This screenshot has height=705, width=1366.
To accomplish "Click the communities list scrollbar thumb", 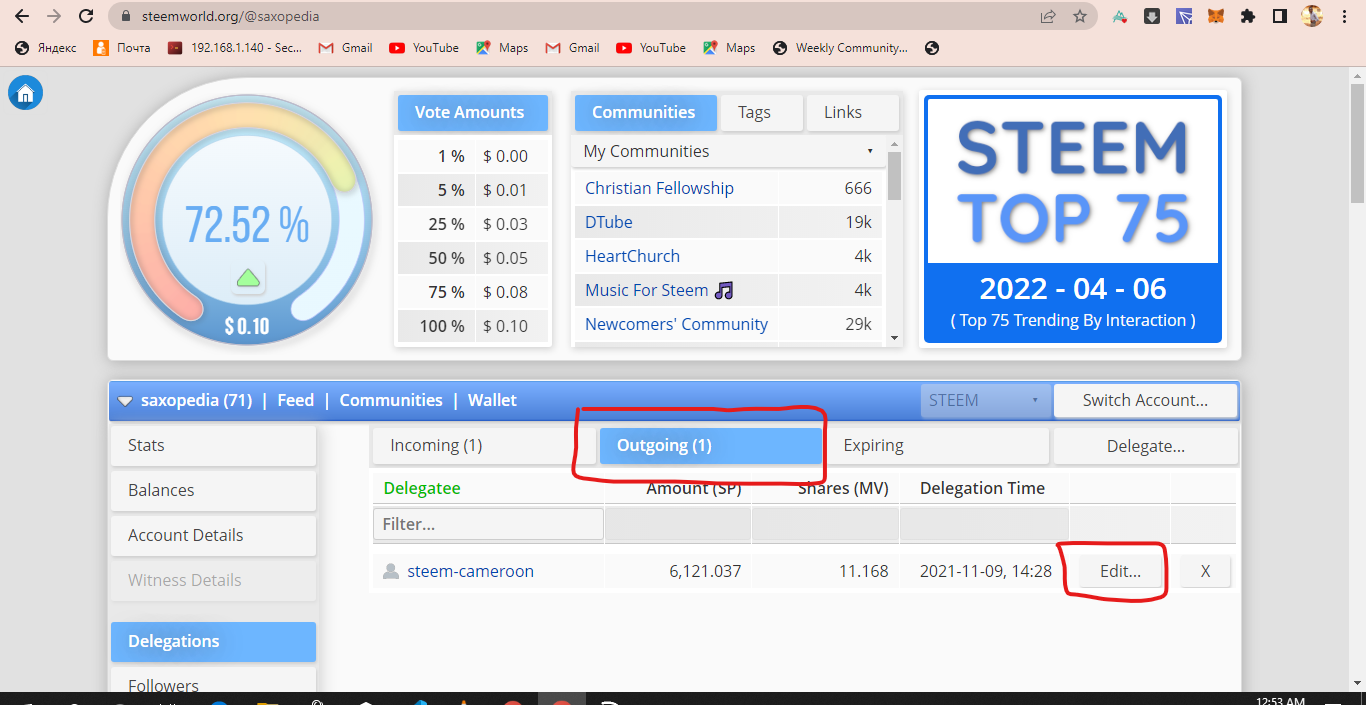I will point(894,176).
